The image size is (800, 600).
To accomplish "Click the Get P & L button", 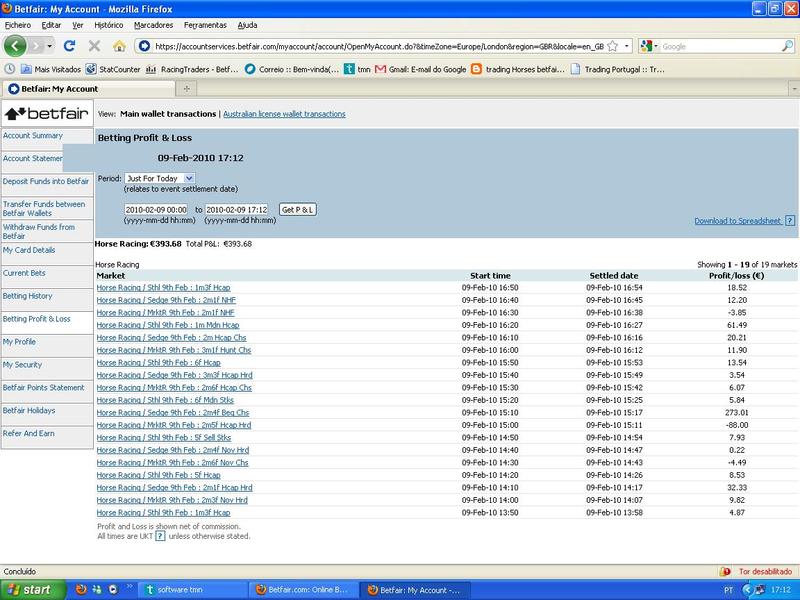I will 298,210.
